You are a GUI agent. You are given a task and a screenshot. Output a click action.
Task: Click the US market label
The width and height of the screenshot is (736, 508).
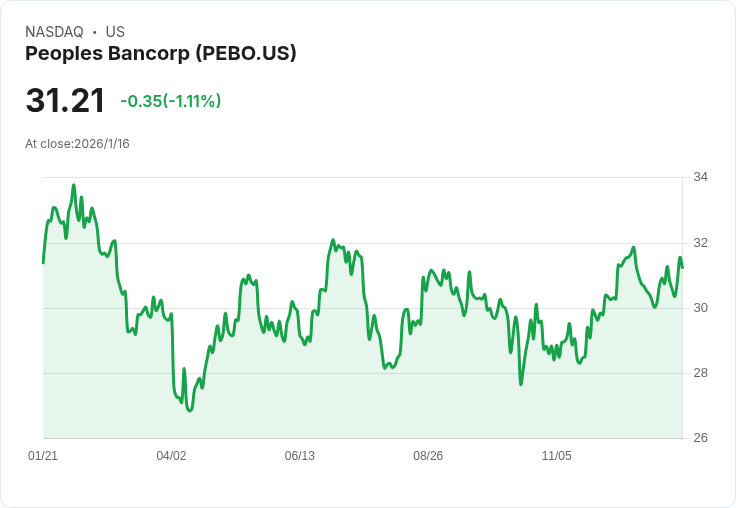coord(115,32)
